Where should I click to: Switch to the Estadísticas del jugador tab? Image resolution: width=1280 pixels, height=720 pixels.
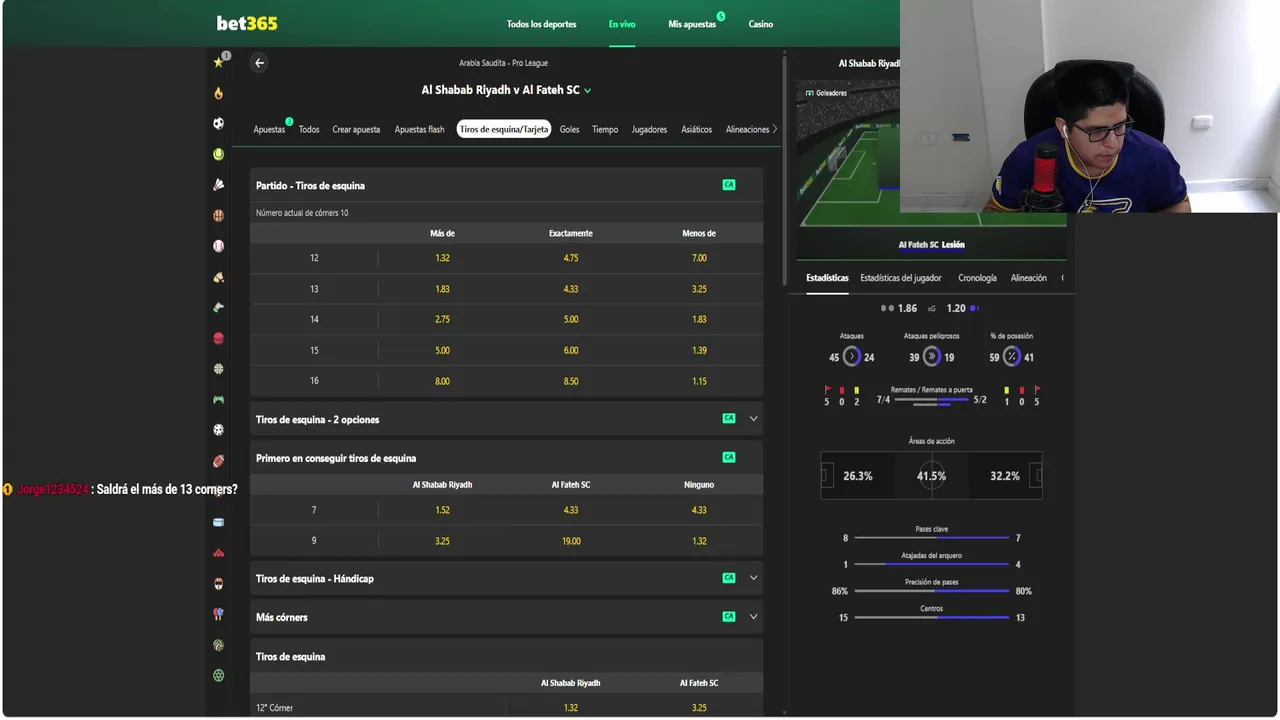pos(901,278)
